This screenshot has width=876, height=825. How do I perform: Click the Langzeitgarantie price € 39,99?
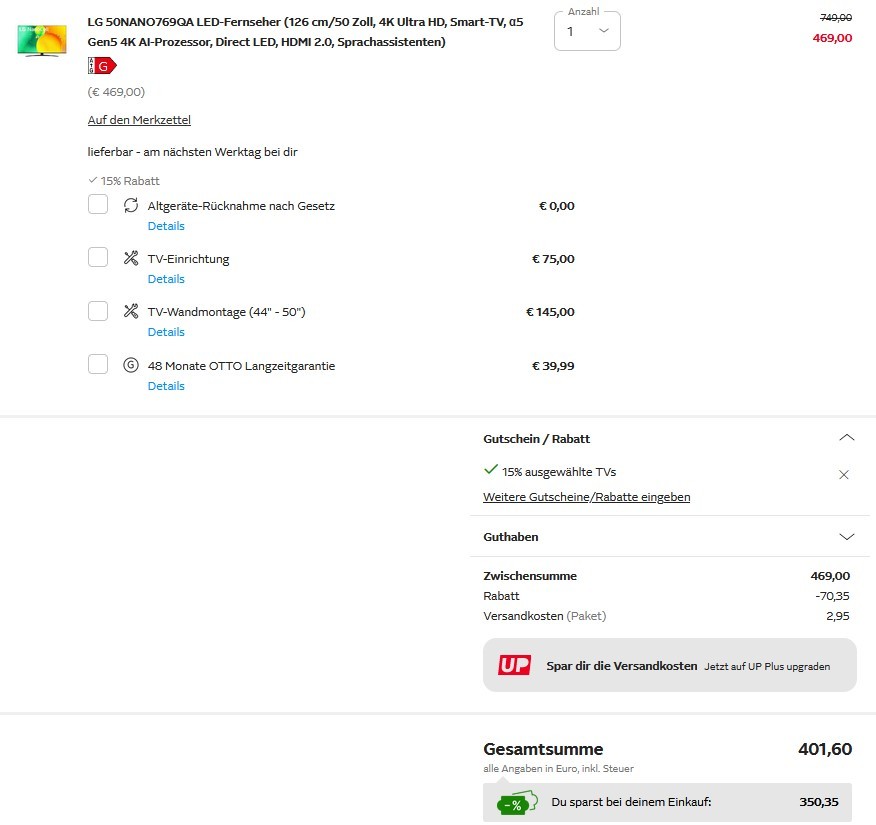coord(553,366)
